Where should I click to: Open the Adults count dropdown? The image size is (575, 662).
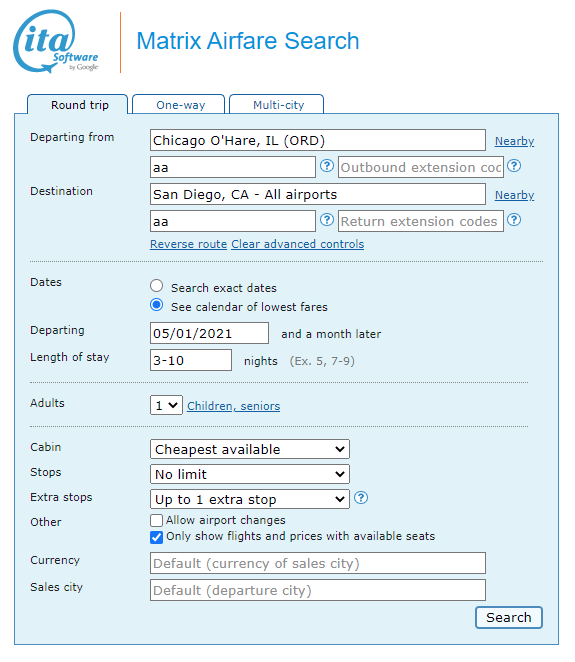click(x=166, y=405)
